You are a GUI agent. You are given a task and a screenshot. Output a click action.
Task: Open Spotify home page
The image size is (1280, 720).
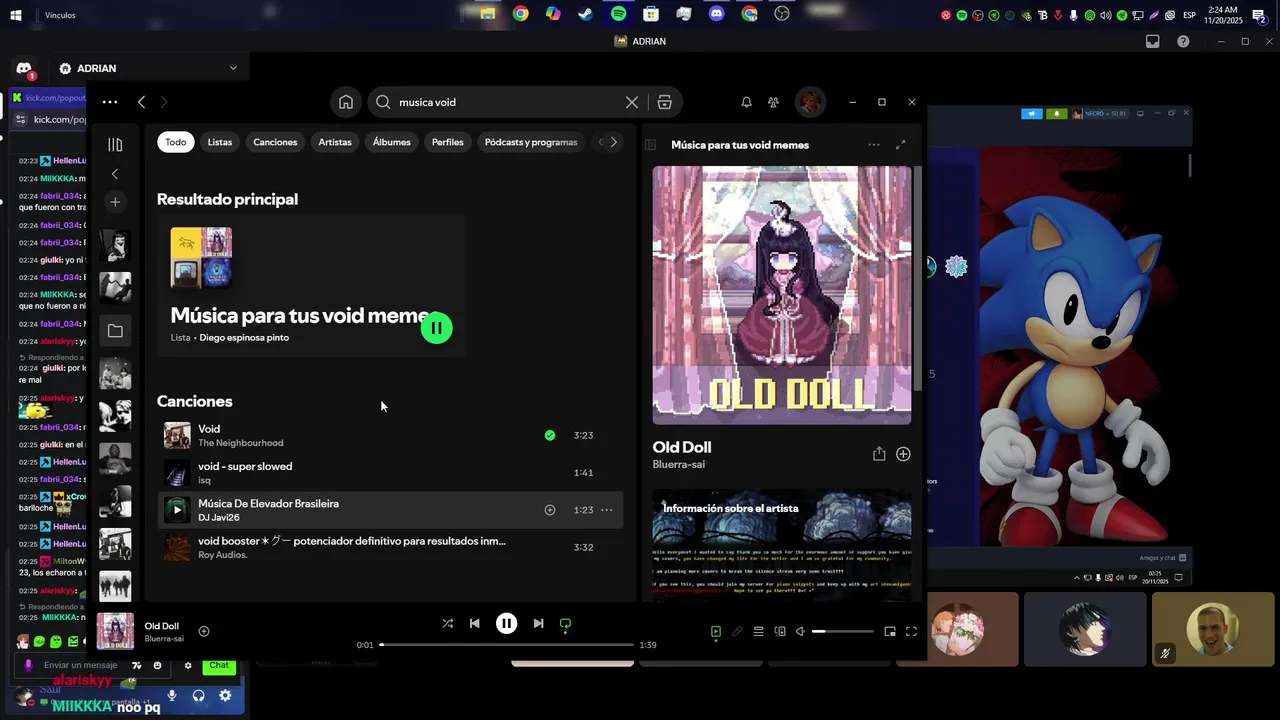[x=346, y=102]
